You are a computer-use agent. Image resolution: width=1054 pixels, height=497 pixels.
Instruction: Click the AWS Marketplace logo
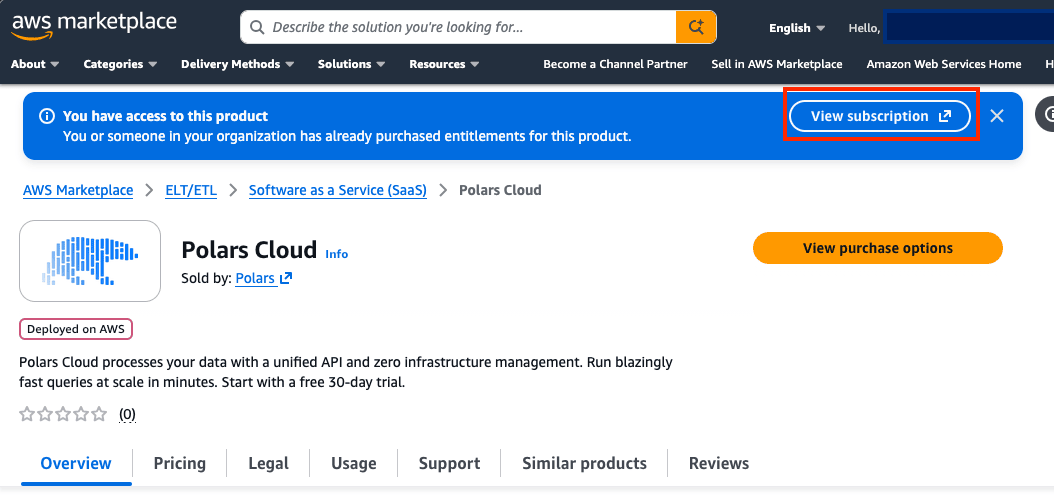94,26
